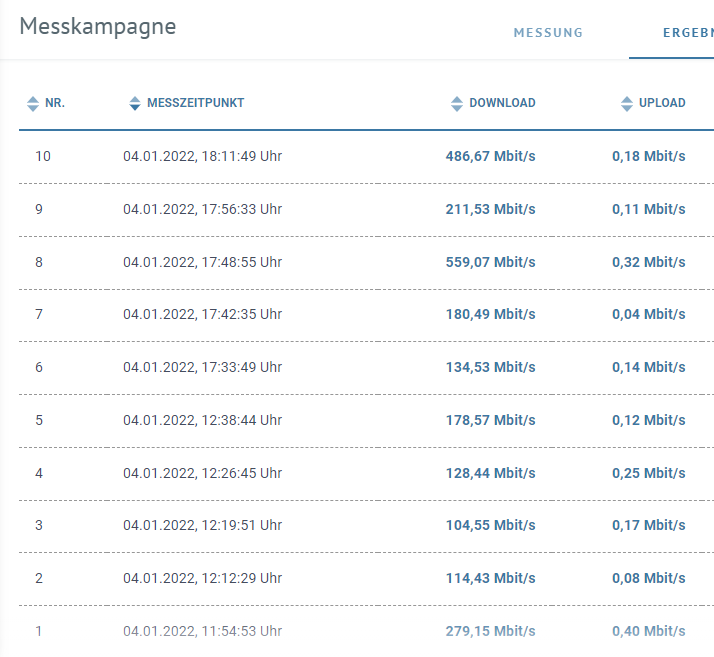Image resolution: width=714 pixels, height=657 pixels.
Task: Click the 17:42:35 Uhr timestamp
Action: coord(202,314)
